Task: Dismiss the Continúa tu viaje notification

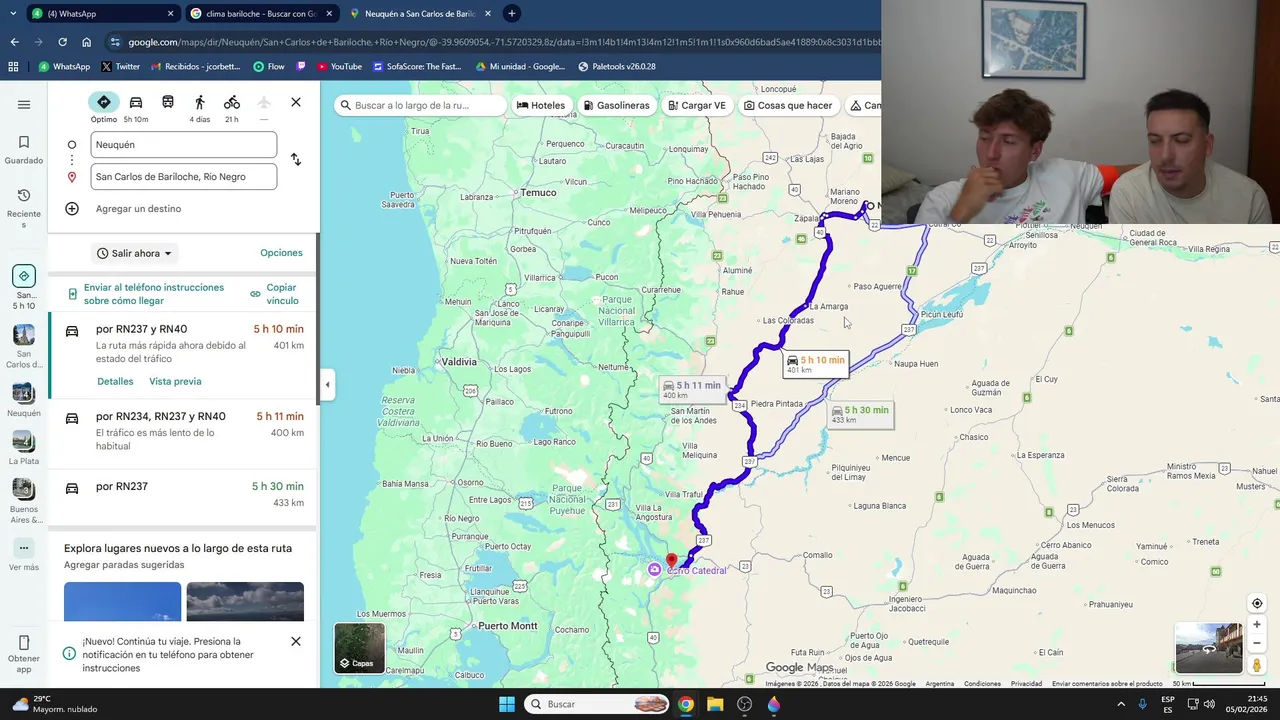Action: [296, 641]
